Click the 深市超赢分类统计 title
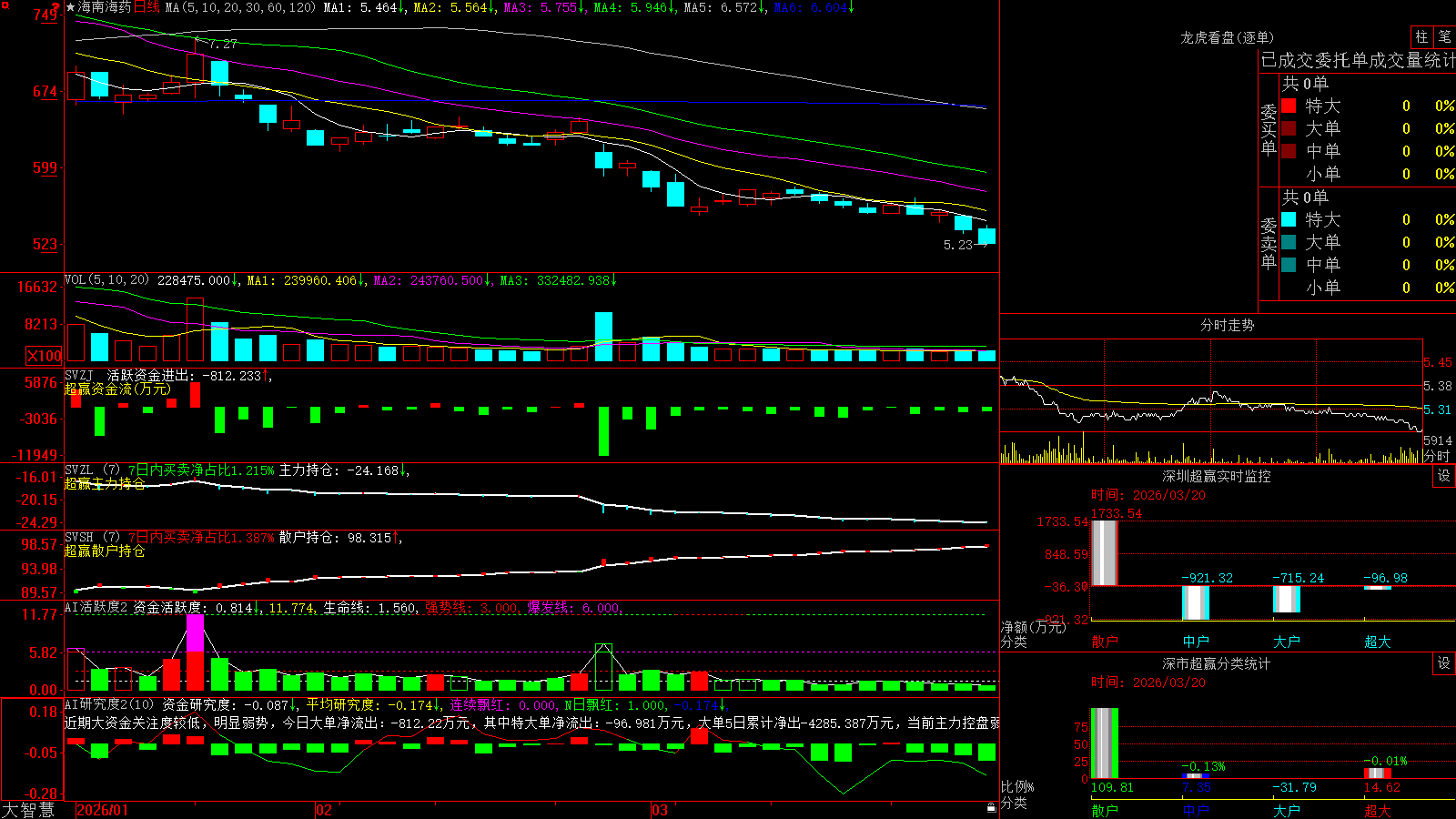Viewport: 1456px width, 819px height. point(1216,663)
